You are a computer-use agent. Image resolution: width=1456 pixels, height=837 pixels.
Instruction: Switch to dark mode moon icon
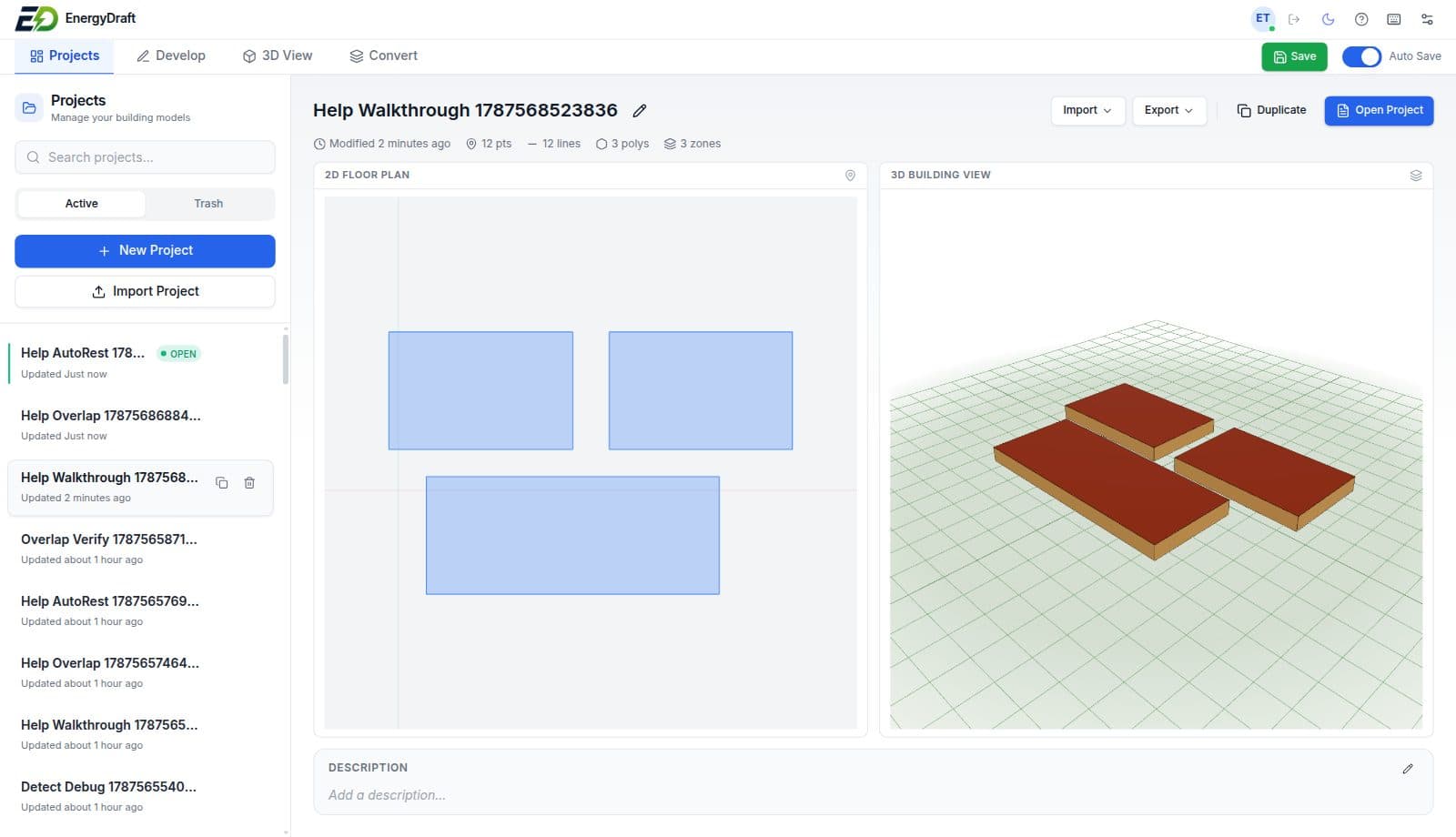(1328, 19)
